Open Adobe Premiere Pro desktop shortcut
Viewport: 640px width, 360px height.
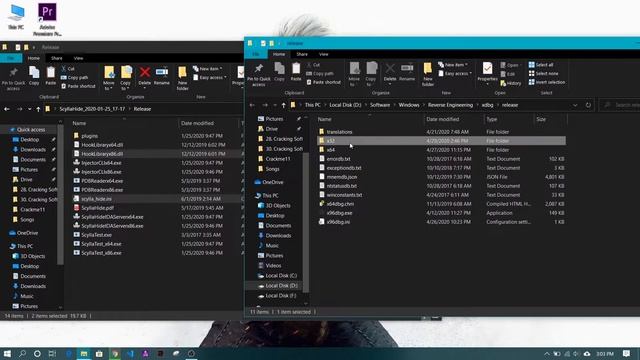coord(47,19)
